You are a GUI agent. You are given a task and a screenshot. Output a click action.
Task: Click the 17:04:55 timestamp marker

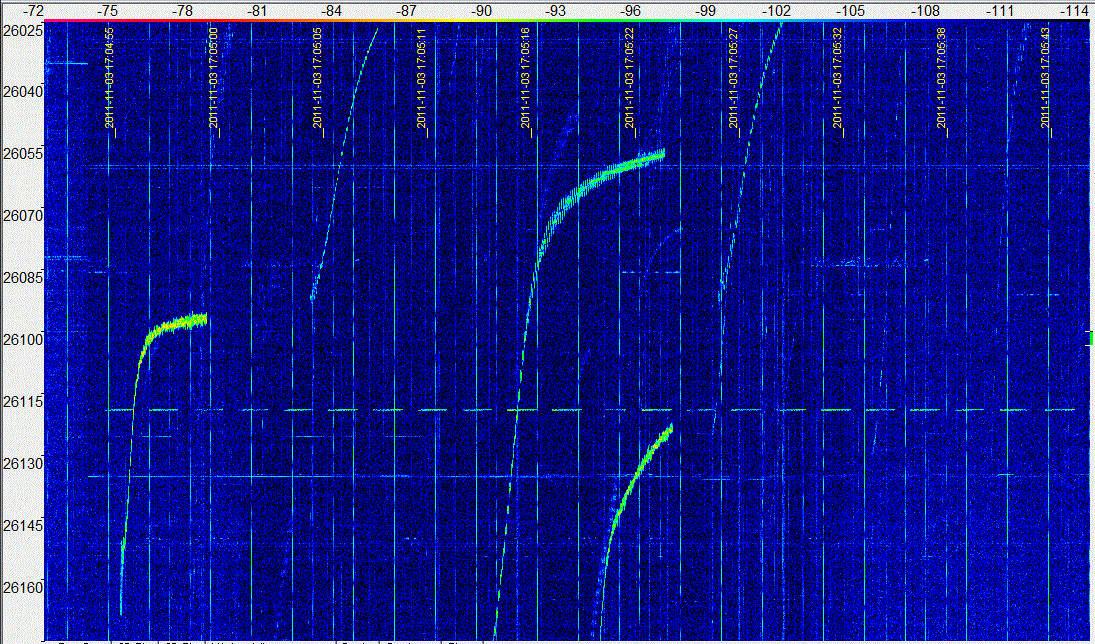(x=110, y=77)
